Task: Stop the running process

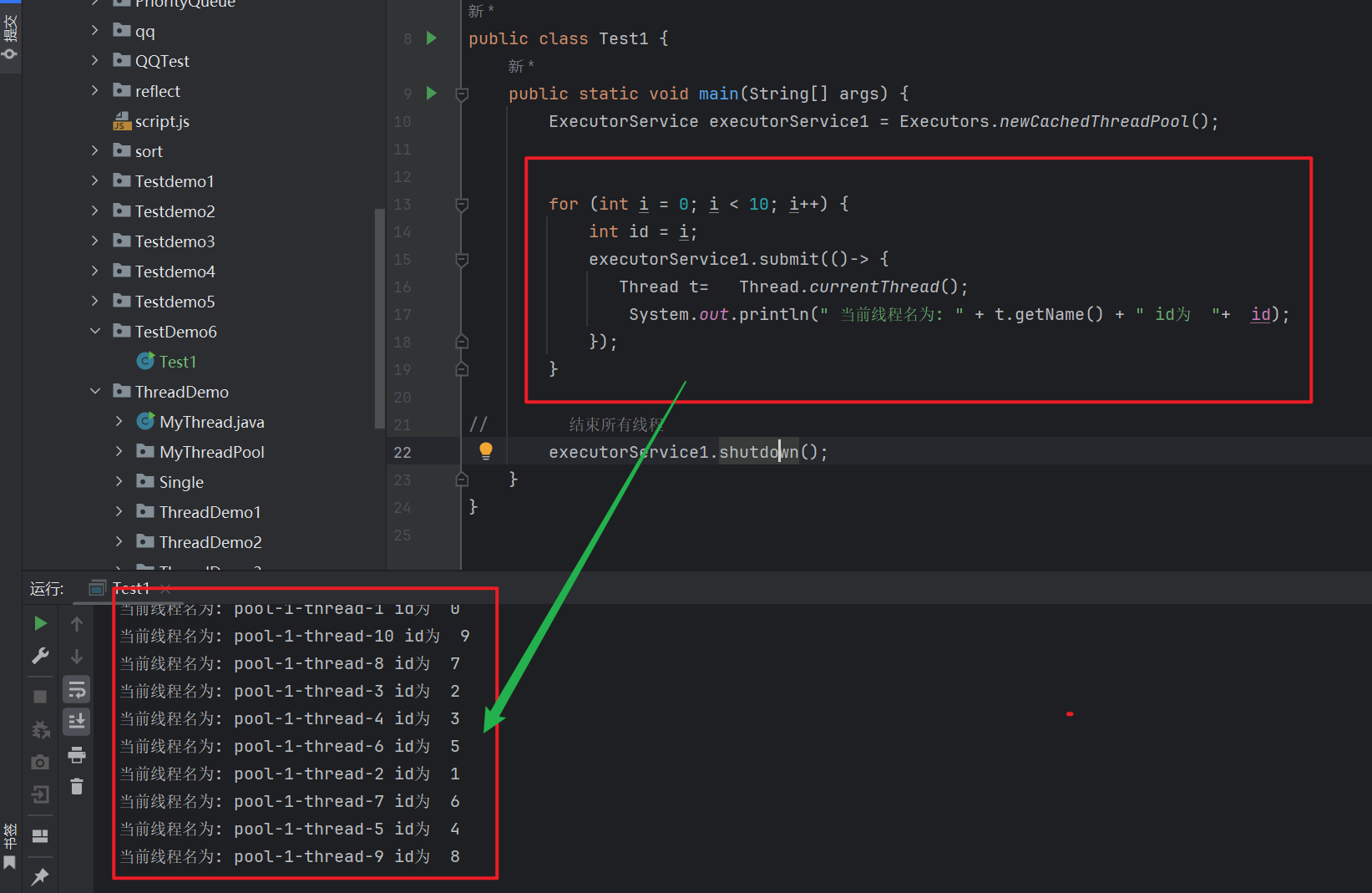Action: 40,696
